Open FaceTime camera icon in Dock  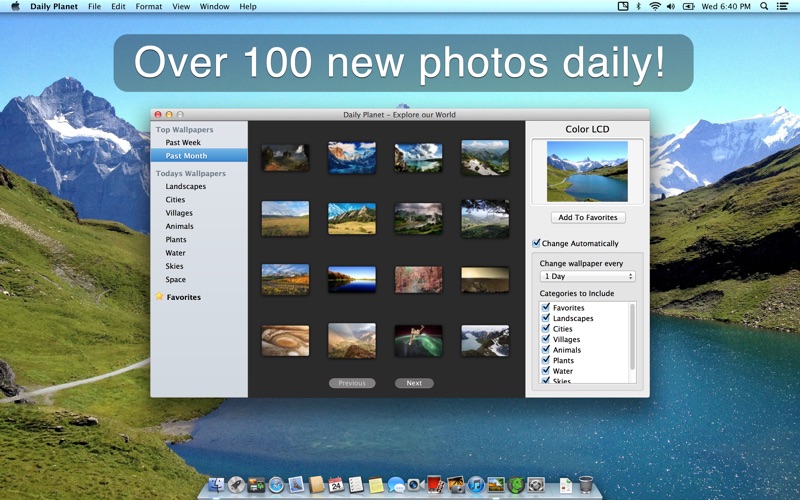[x=415, y=484]
